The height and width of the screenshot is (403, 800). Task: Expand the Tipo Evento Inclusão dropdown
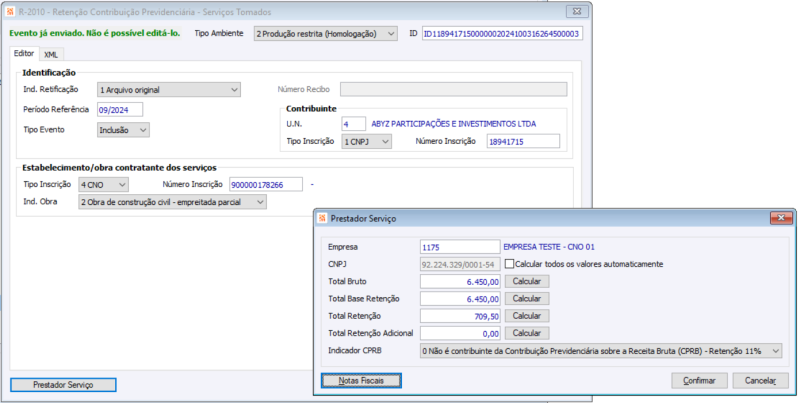click(123, 130)
